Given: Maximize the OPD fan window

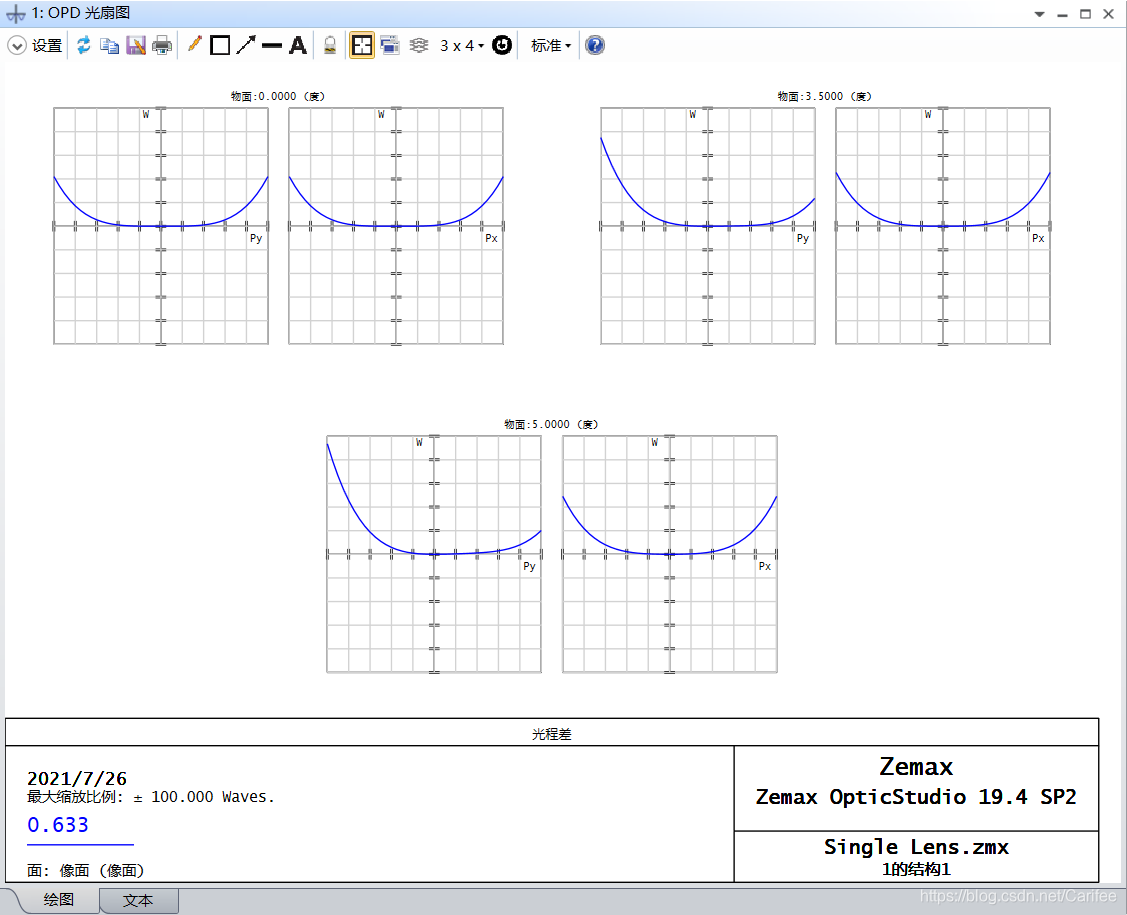Looking at the screenshot, I should (x=1085, y=14).
